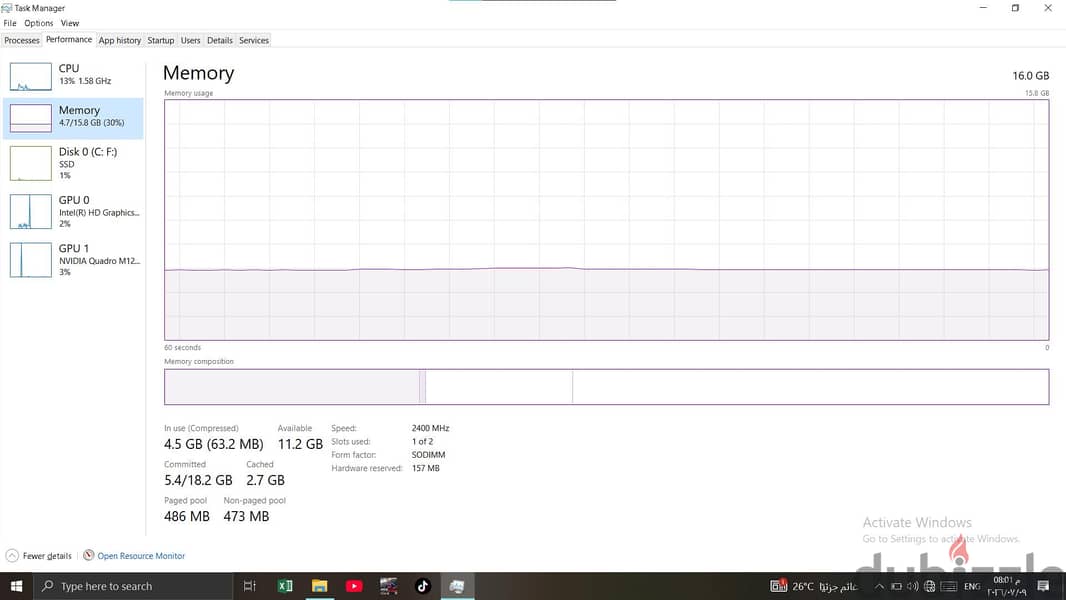Select the Disk 0 mini graph thumbnail
The image size is (1066, 600).
[31, 163]
